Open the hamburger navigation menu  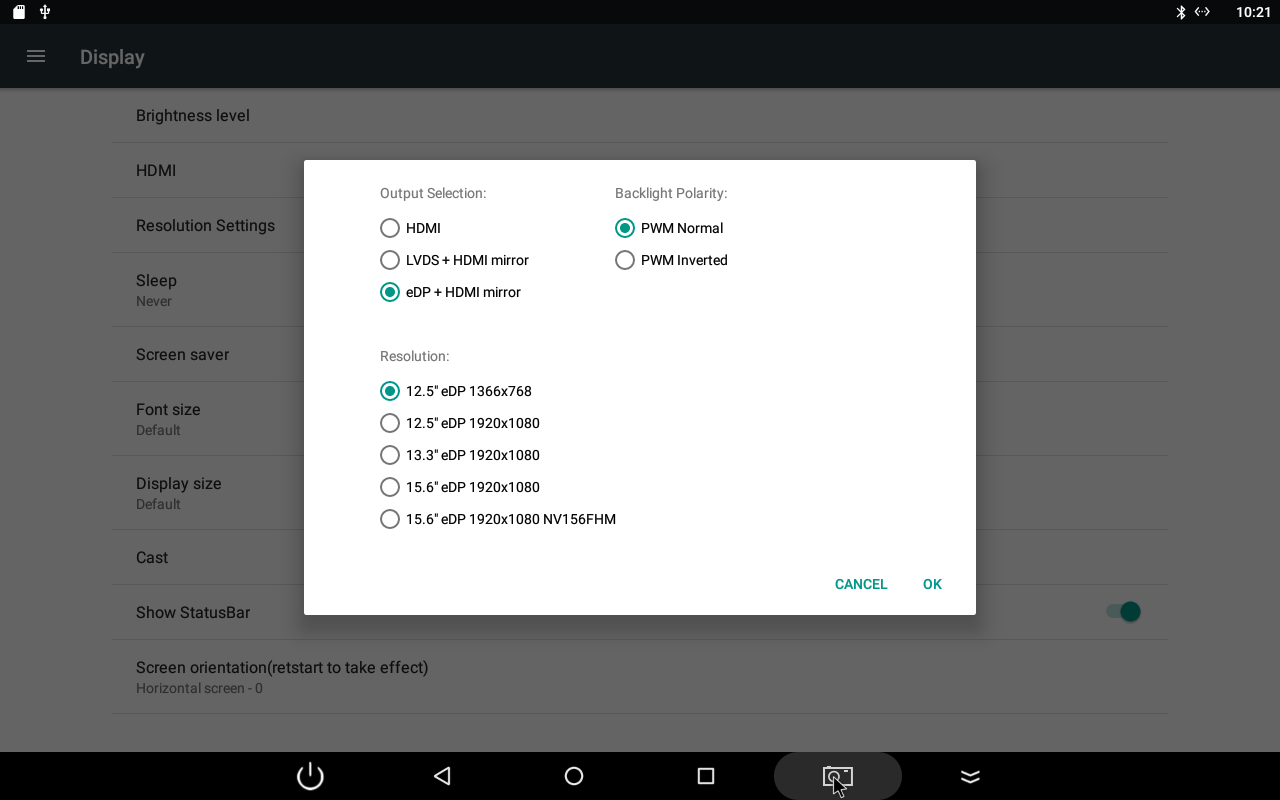click(36, 57)
